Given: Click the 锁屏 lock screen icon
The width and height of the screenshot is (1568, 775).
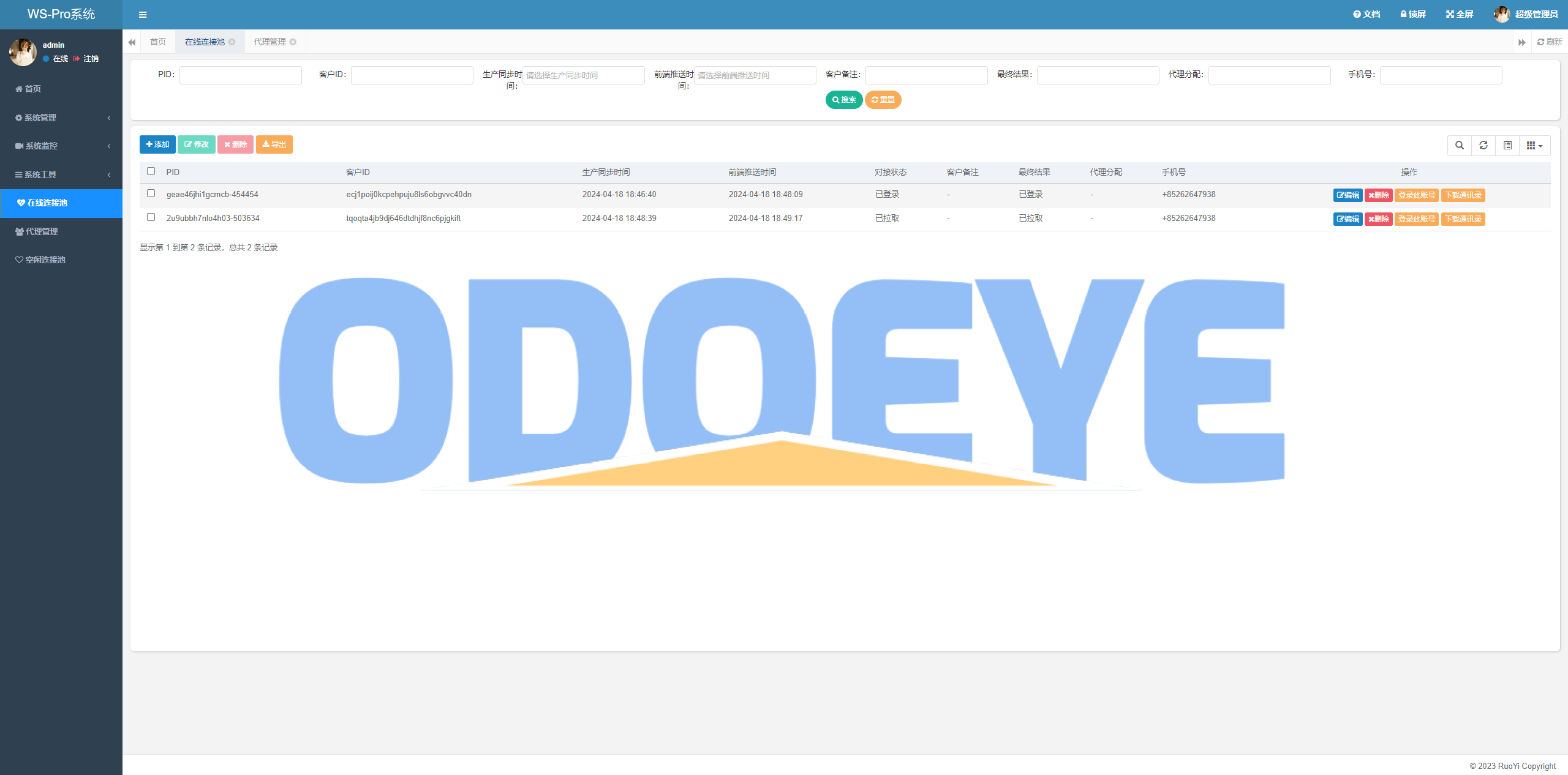Looking at the screenshot, I should tap(1412, 14).
